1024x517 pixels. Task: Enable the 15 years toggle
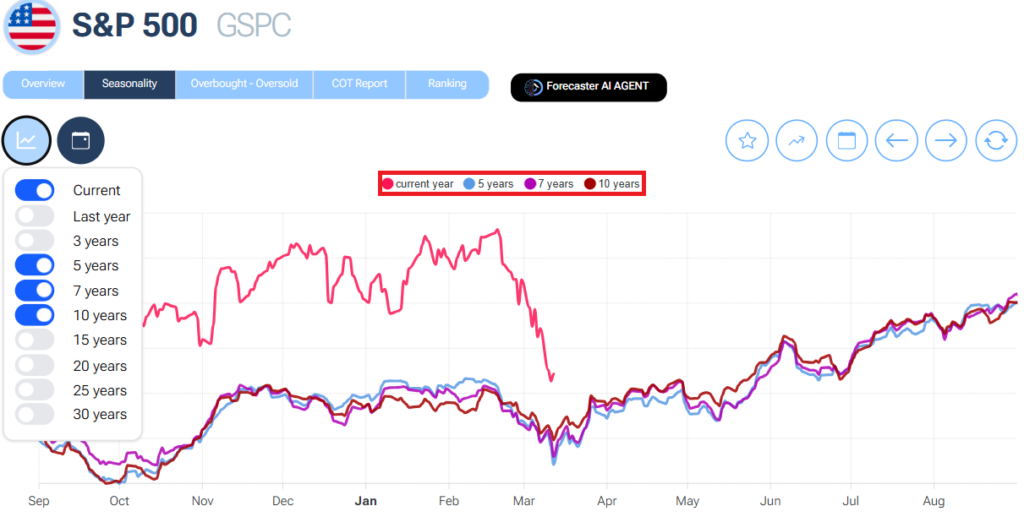point(35,340)
